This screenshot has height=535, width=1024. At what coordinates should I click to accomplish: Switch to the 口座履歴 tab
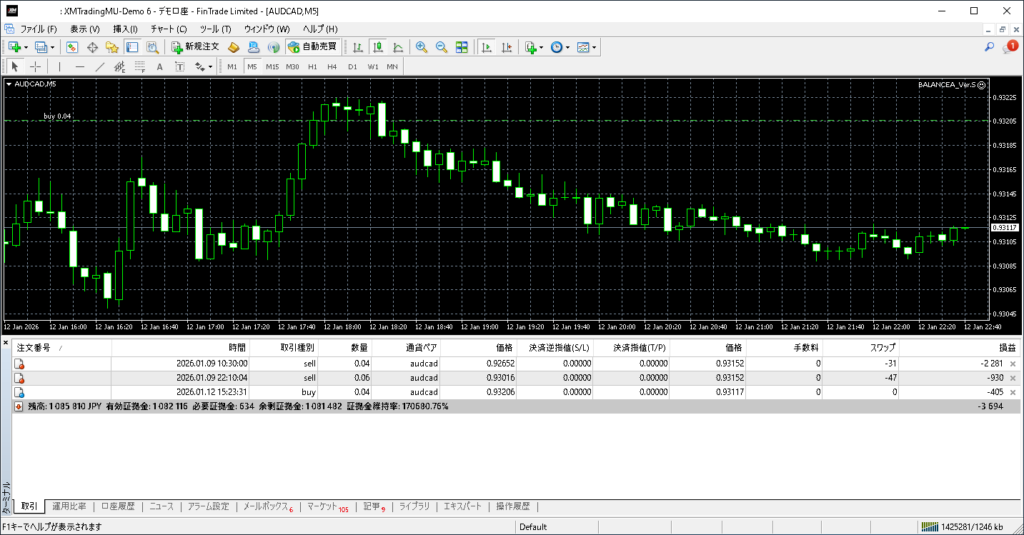pyautogui.click(x=119, y=506)
